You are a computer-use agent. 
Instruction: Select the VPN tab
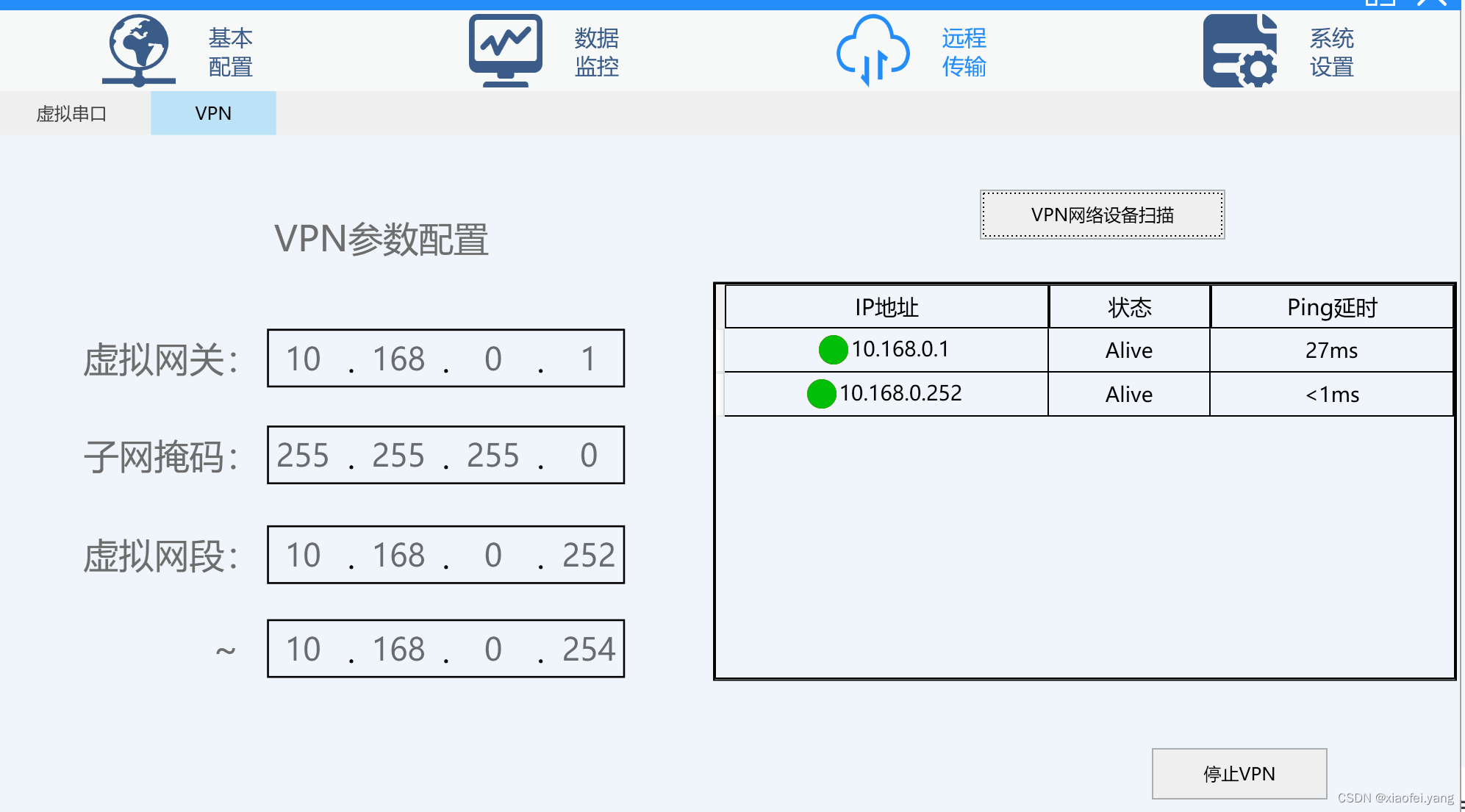[212, 113]
